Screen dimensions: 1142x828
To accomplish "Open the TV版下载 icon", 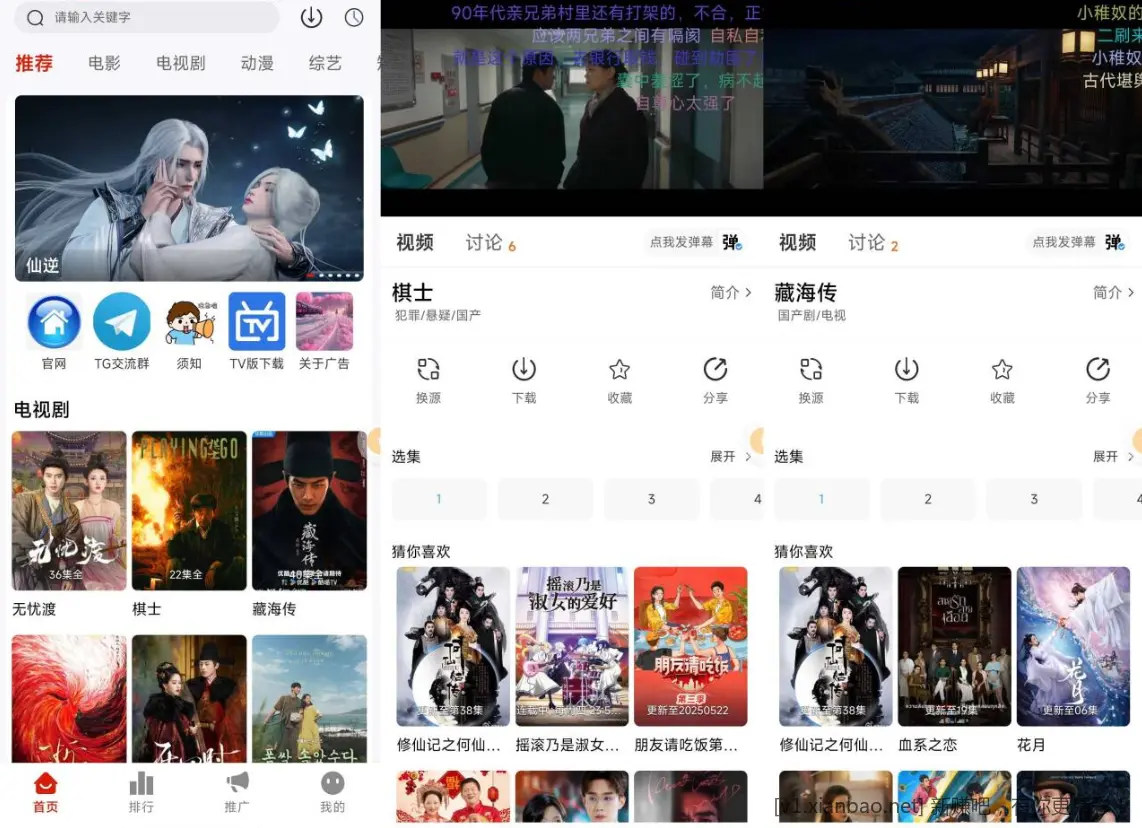I will (257, 322).
